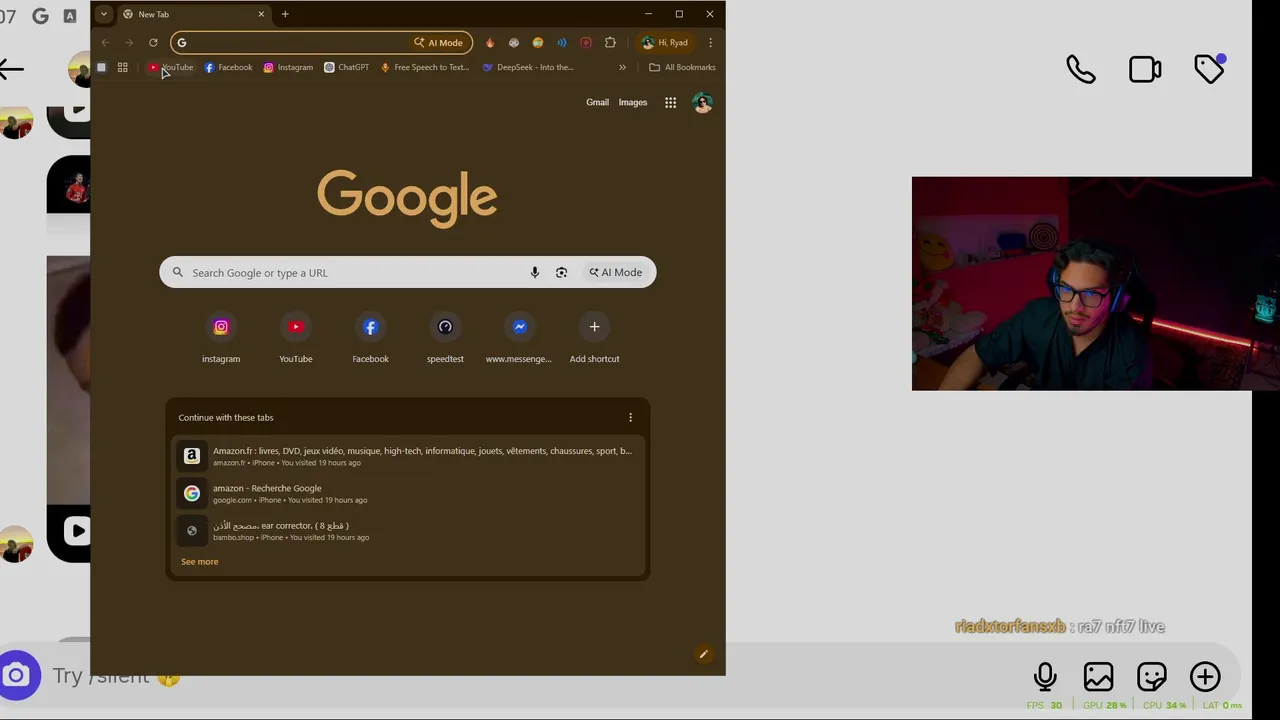This screenshot has height=720, width=1280.
Task: Search by image with Google Lens
Action: [x=561, y=273]
